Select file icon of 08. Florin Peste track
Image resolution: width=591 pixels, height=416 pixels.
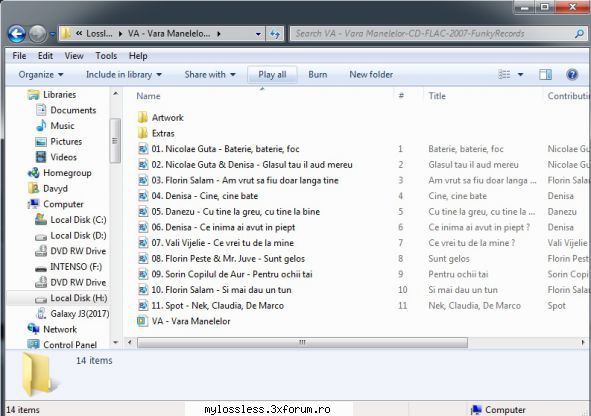pyautogui.click(x=142, y=258)
